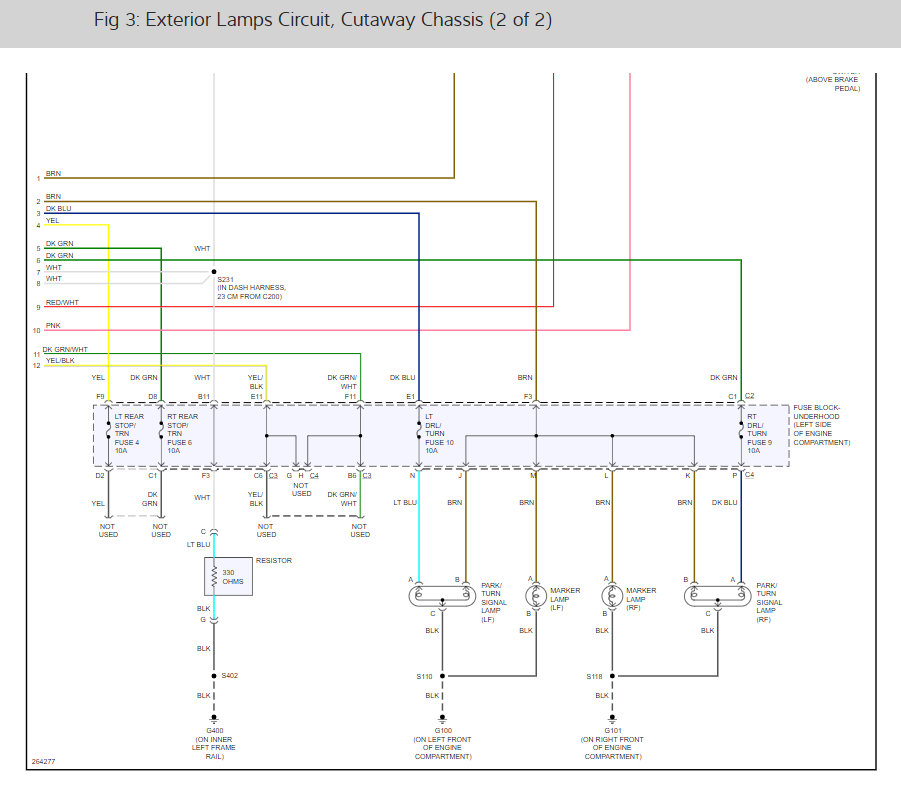This screenshot has width=901, height=787.
Task: Click the 330 OHMS value text
Action: (x=233, y=577)
